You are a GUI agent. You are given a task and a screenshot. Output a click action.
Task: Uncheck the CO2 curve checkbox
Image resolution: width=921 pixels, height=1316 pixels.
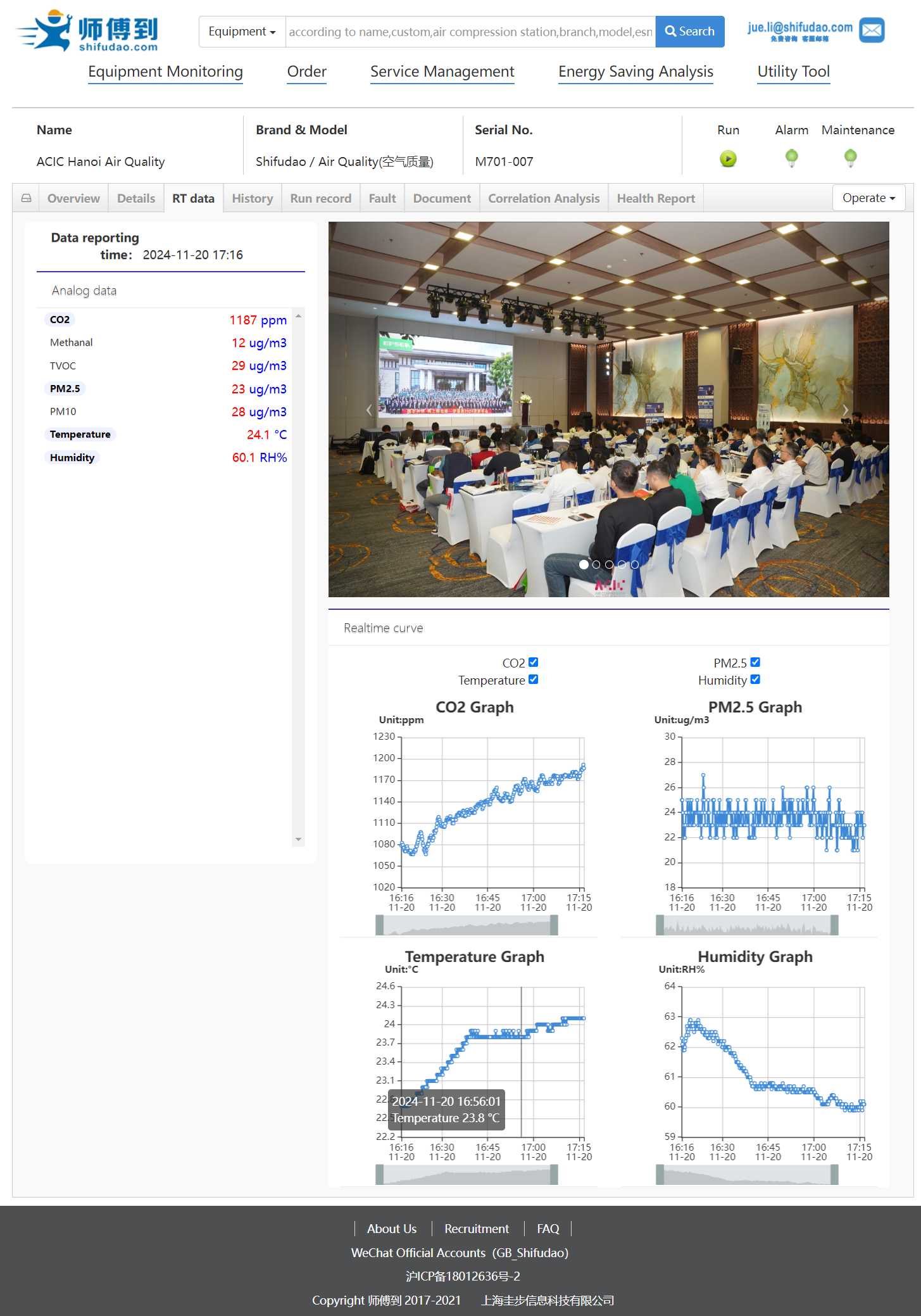click(533, 662)
